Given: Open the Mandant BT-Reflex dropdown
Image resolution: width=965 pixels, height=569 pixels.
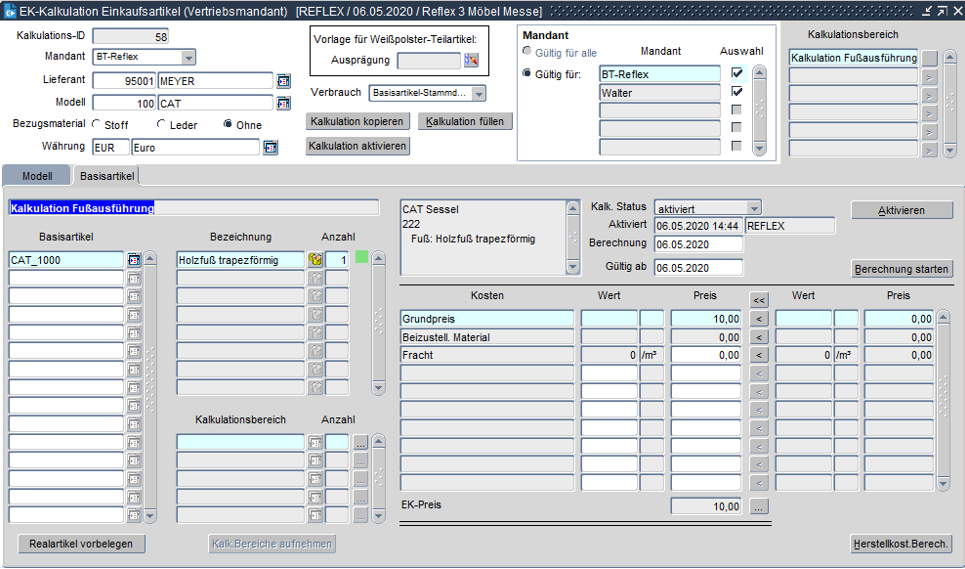Looking at the screenshot, I should click(x=188, y=58).
